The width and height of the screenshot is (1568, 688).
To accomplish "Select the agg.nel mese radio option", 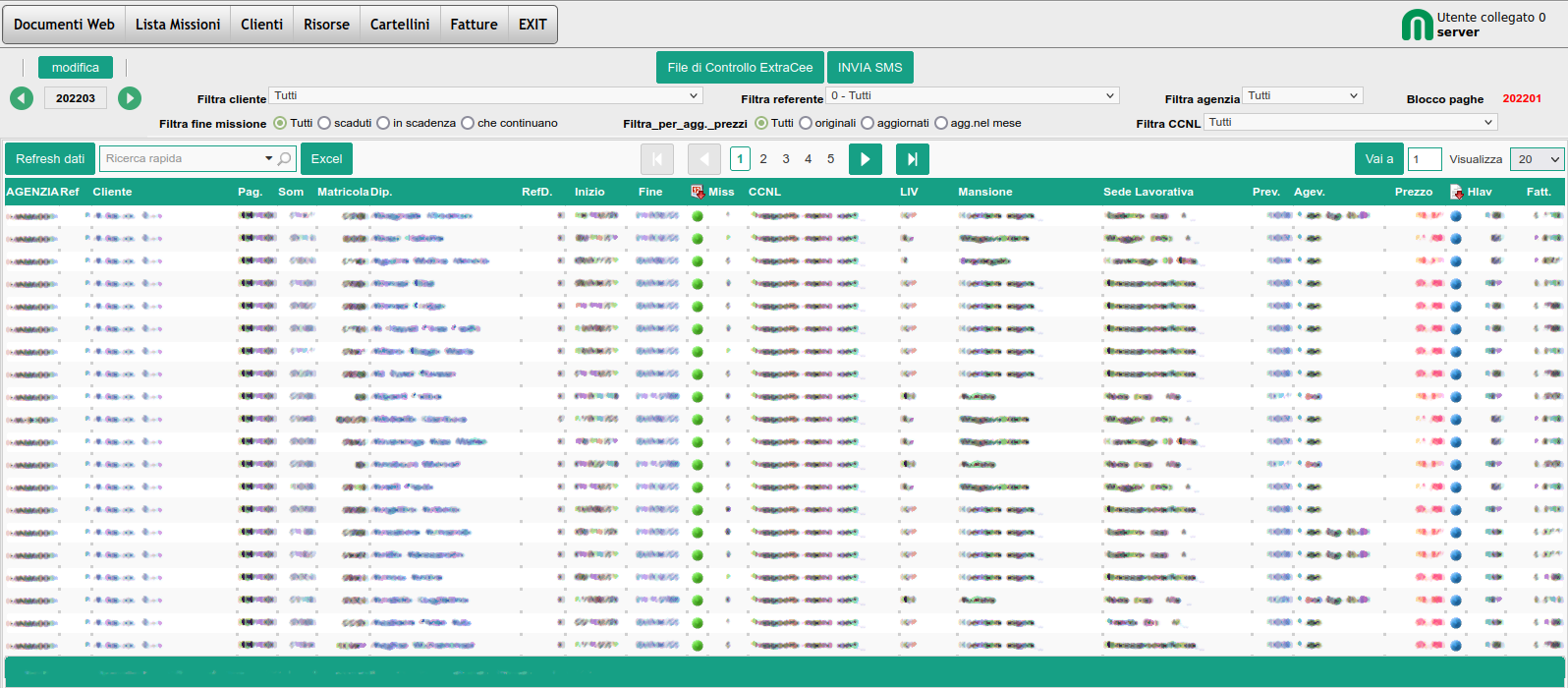I will coord(941,123).
